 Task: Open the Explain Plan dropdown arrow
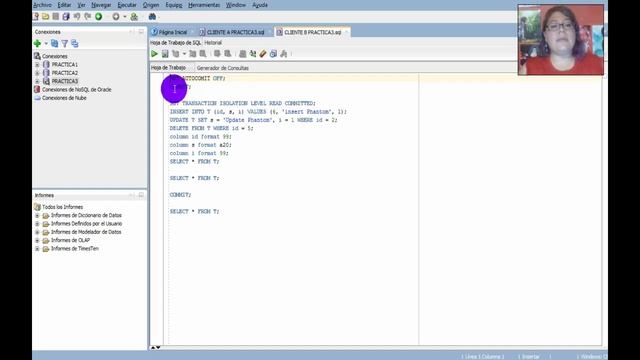click(x=184, y=54)
